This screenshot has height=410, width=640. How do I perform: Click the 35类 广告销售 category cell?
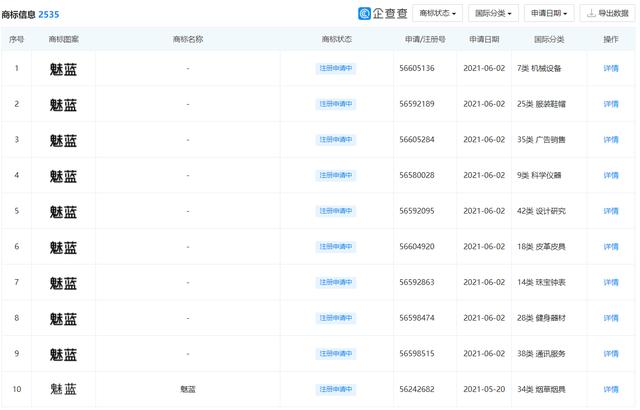point(541,140)
